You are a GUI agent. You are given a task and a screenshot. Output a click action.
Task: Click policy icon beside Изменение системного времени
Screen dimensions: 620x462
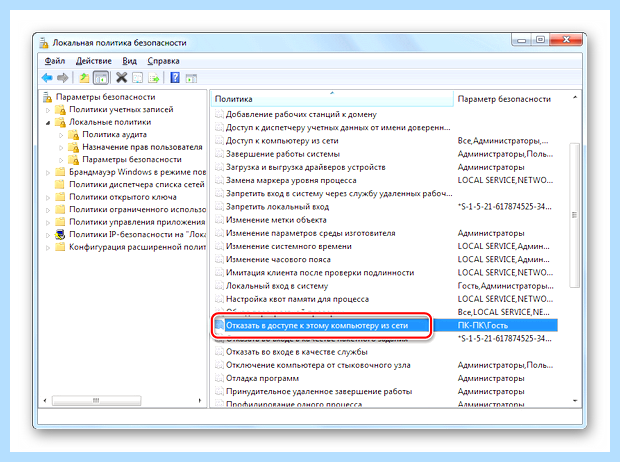coord(219,246)
